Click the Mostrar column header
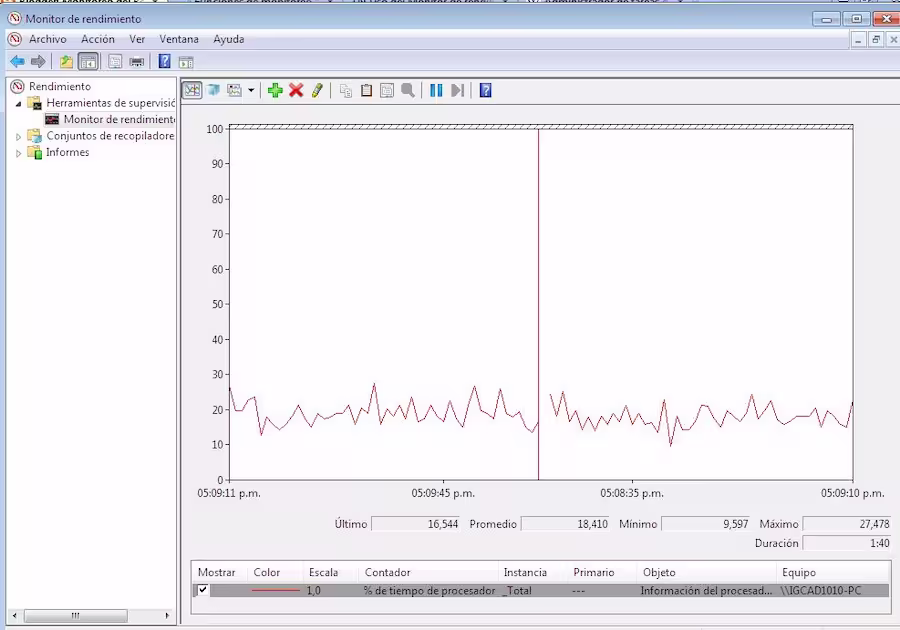 216,572
